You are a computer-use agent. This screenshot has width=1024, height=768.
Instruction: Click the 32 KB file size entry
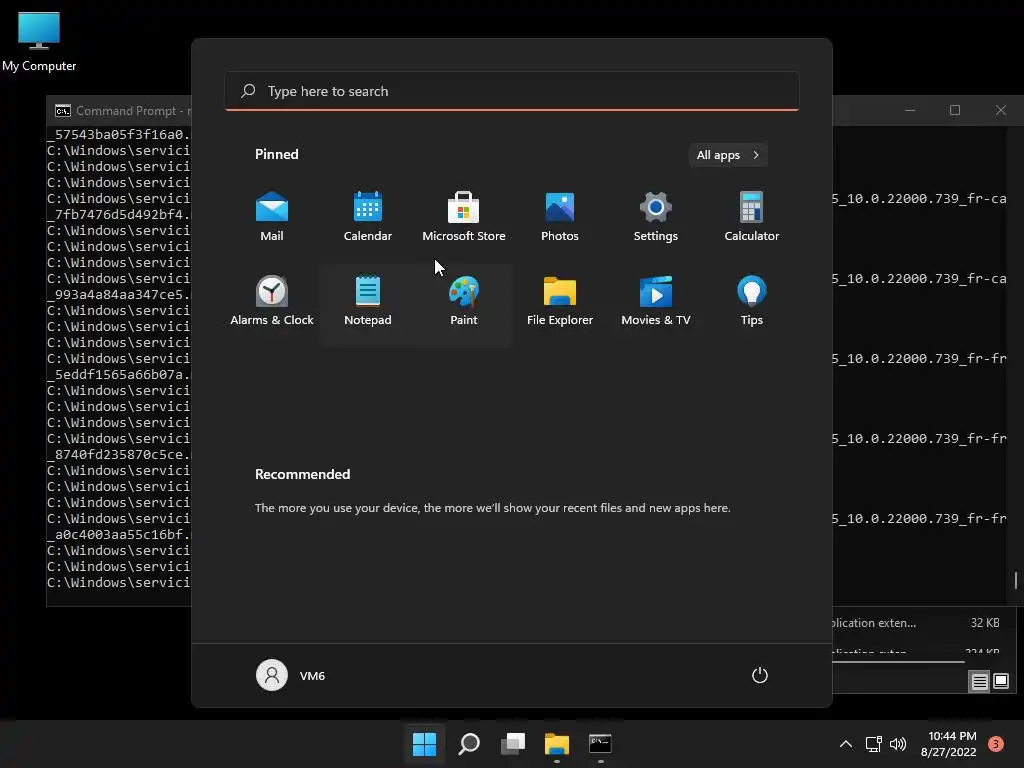tap(985, 623)
